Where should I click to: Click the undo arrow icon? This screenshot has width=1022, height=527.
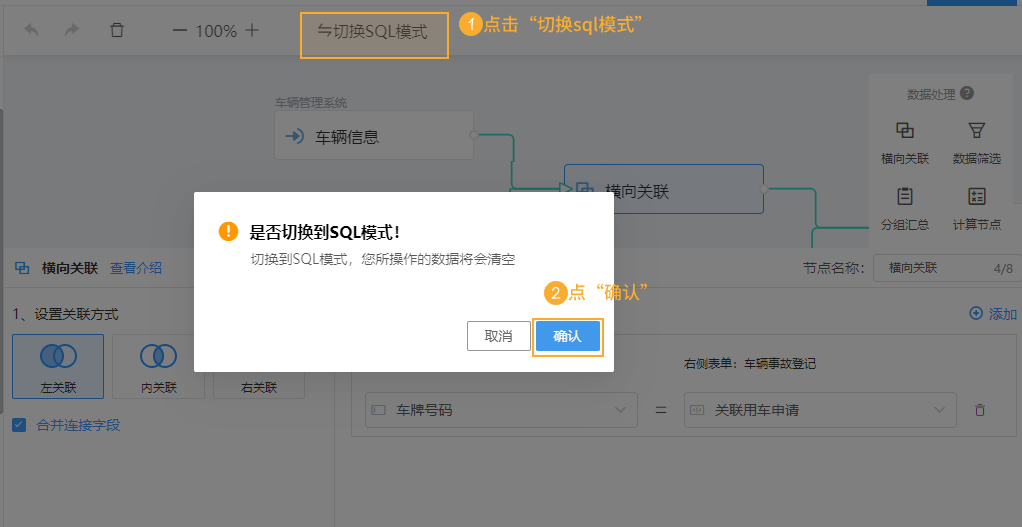[31, 30]
